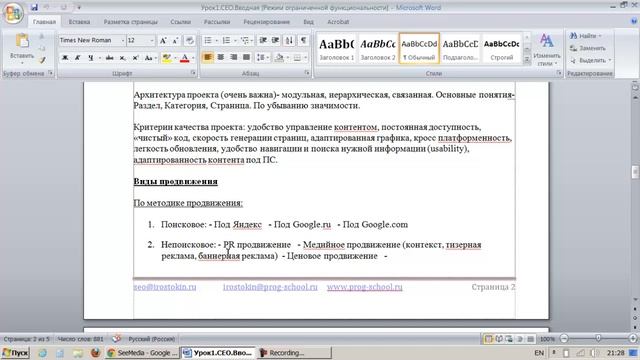Open the Главная ribbon tab
The height and width of the screenshot is (360, 640).
(x=44, y=22)
